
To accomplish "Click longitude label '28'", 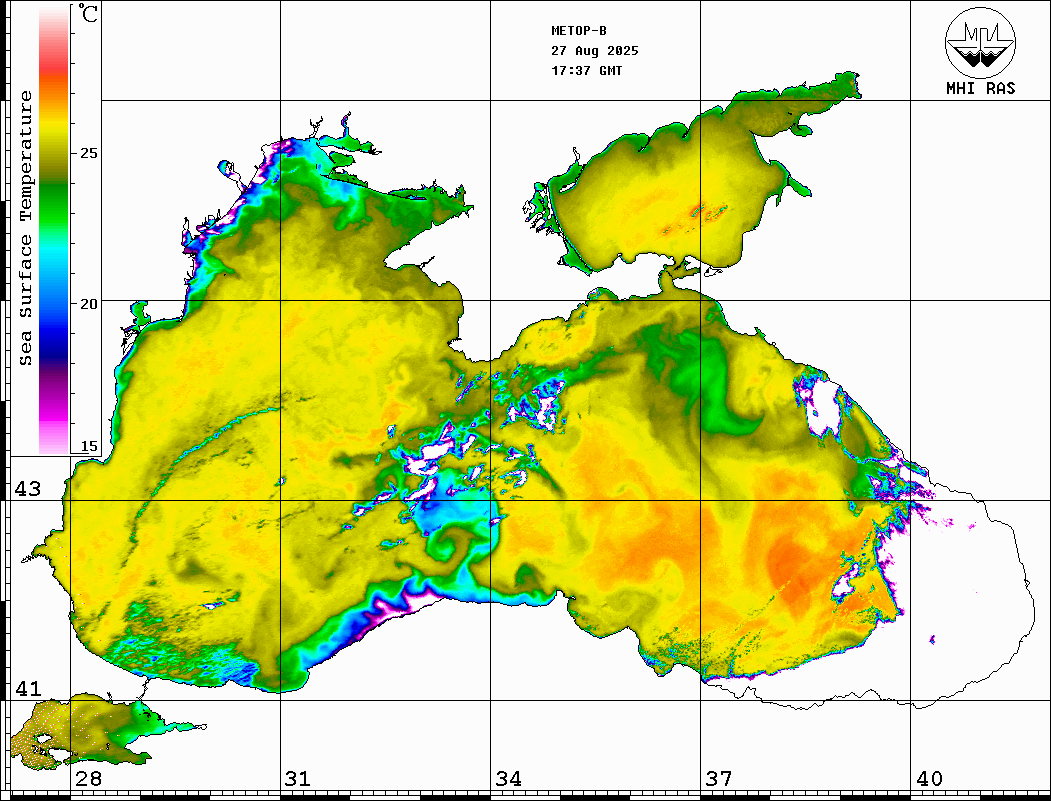I will tap(88, 779).
